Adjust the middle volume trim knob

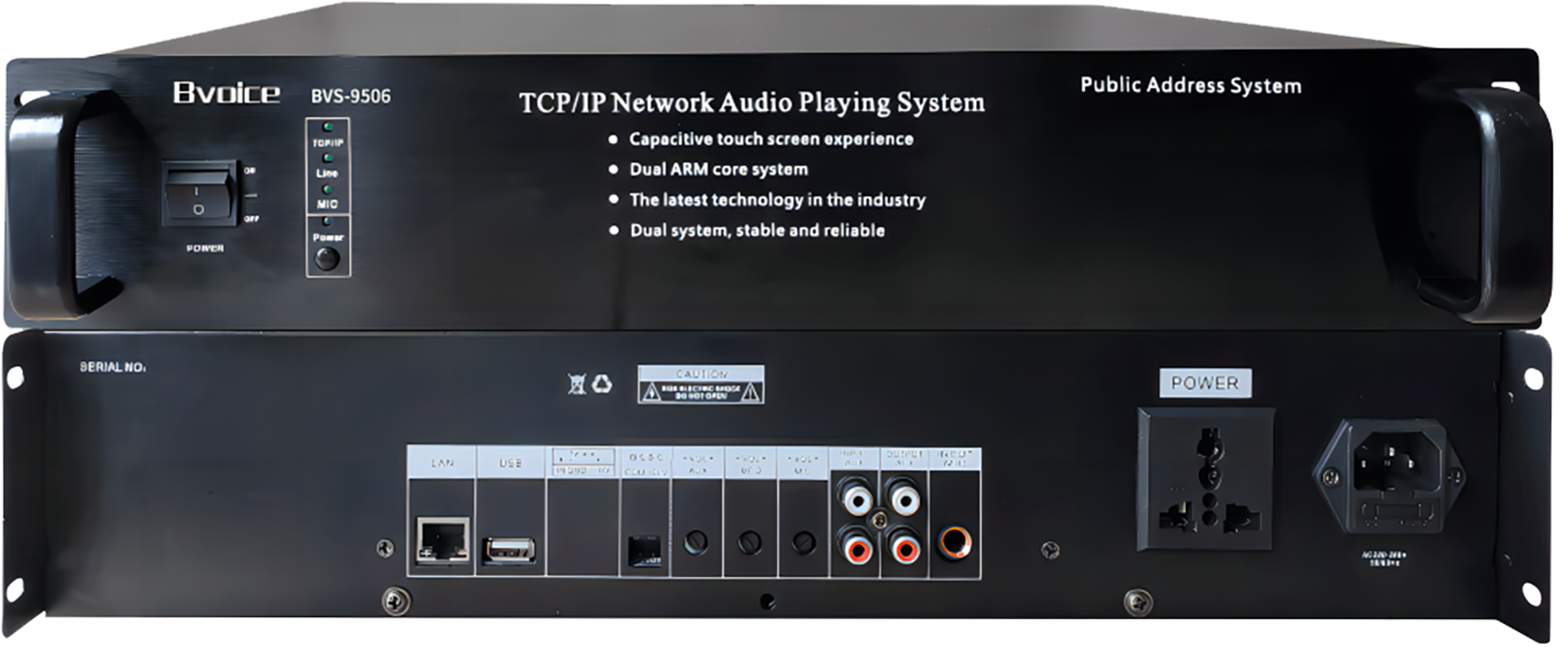coord(749,542)
